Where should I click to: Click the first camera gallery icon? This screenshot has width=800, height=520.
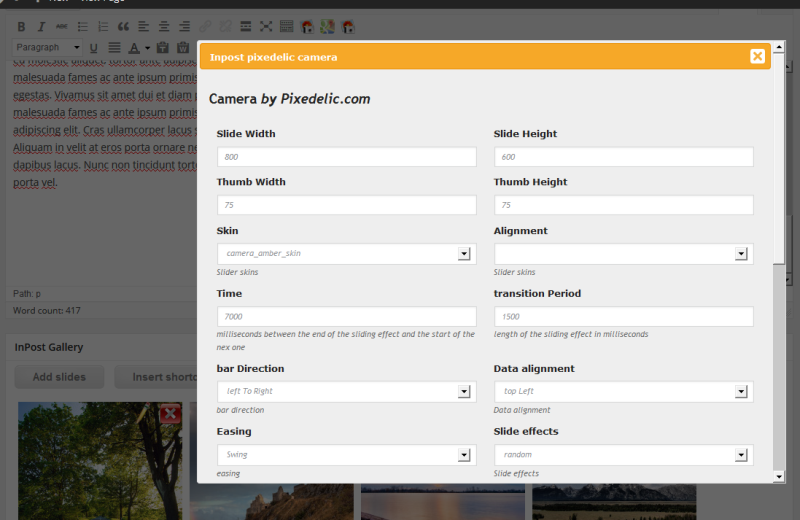pyautogui.click(x=307, y=27)
